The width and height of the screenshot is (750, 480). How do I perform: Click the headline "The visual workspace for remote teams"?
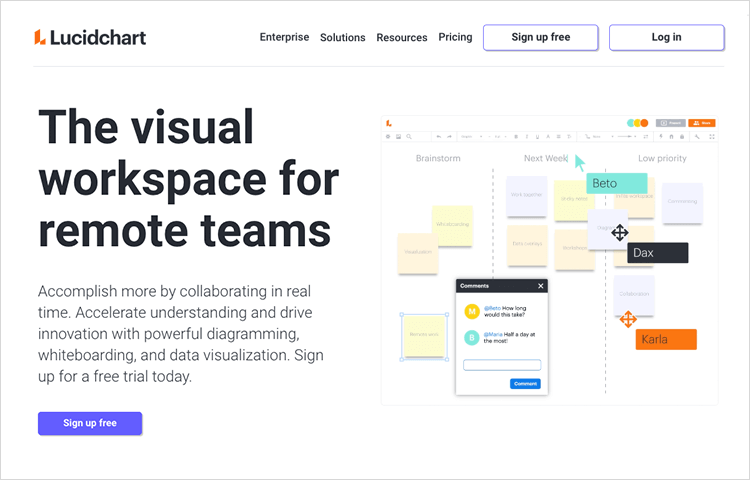pos(188,178)
